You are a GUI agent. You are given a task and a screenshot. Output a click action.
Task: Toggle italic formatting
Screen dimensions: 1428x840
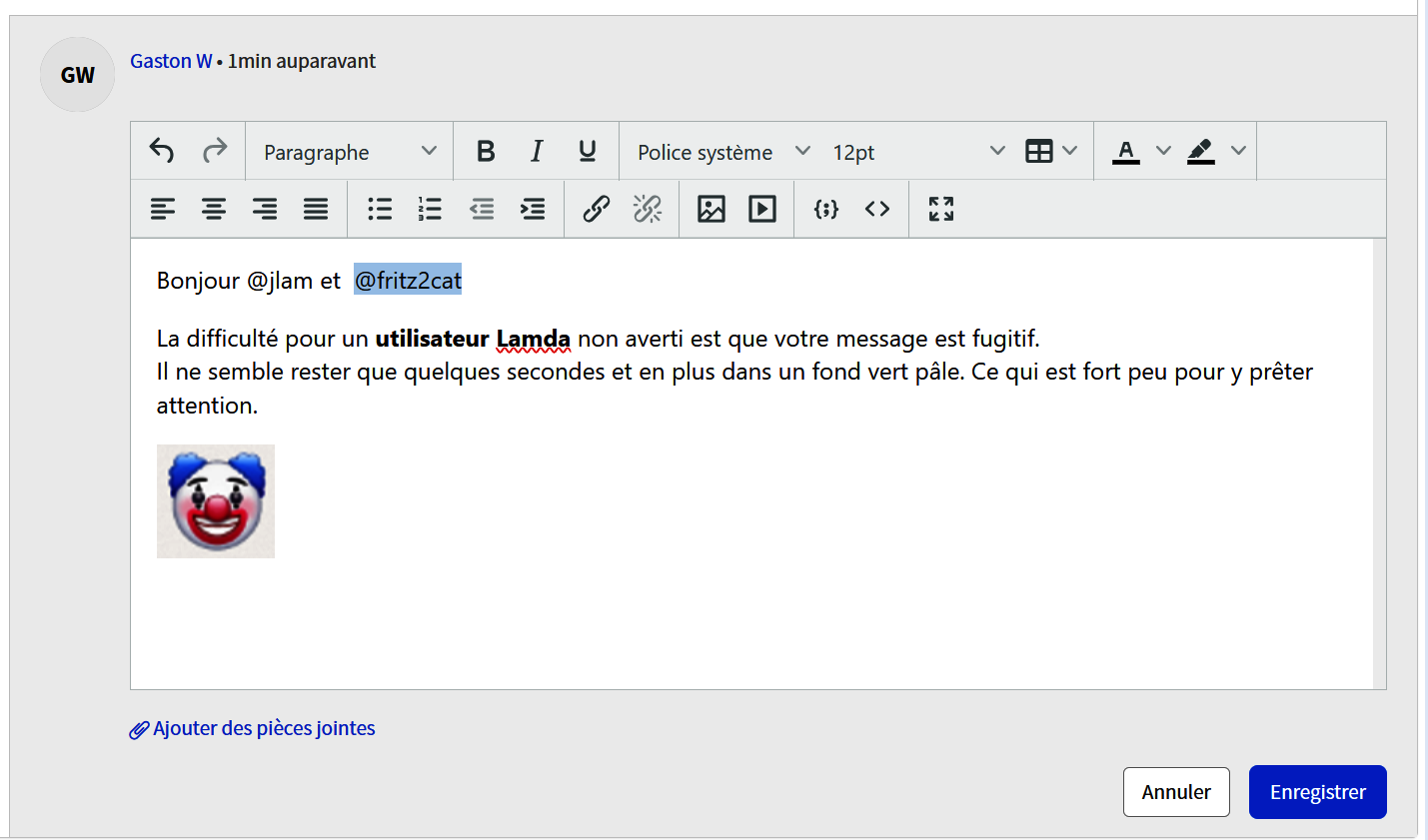tap(537, 151)
